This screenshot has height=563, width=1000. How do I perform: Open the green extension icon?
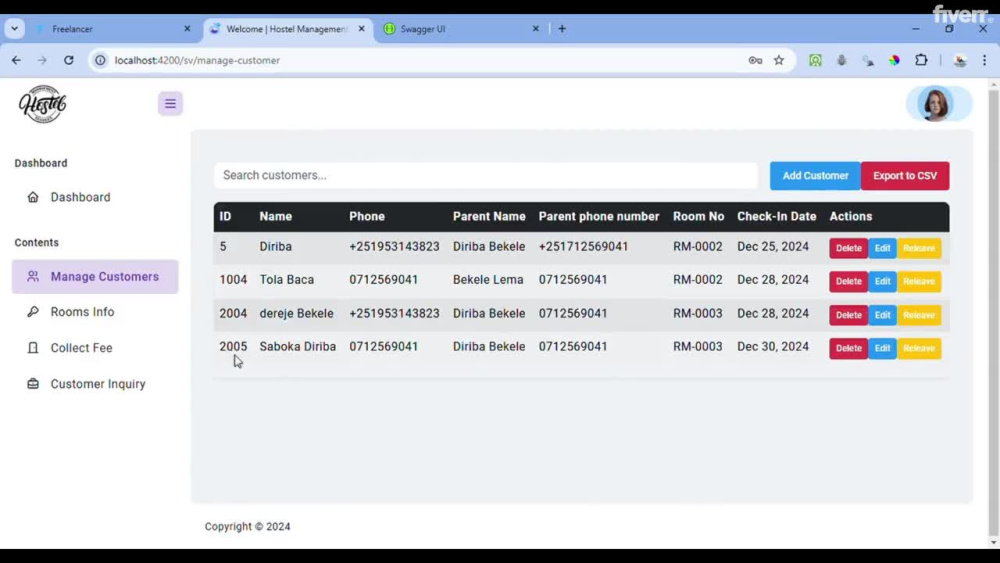click(x=815, y=60)
